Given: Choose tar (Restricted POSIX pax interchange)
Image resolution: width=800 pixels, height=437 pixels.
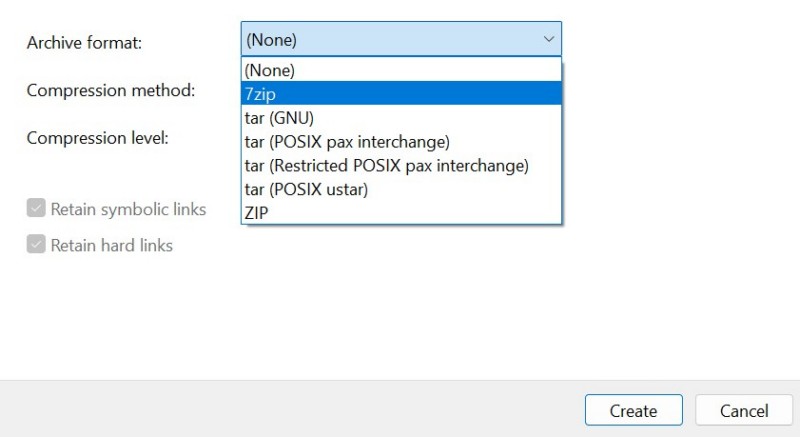Looking at the screenshot, I should click(400, 165).
